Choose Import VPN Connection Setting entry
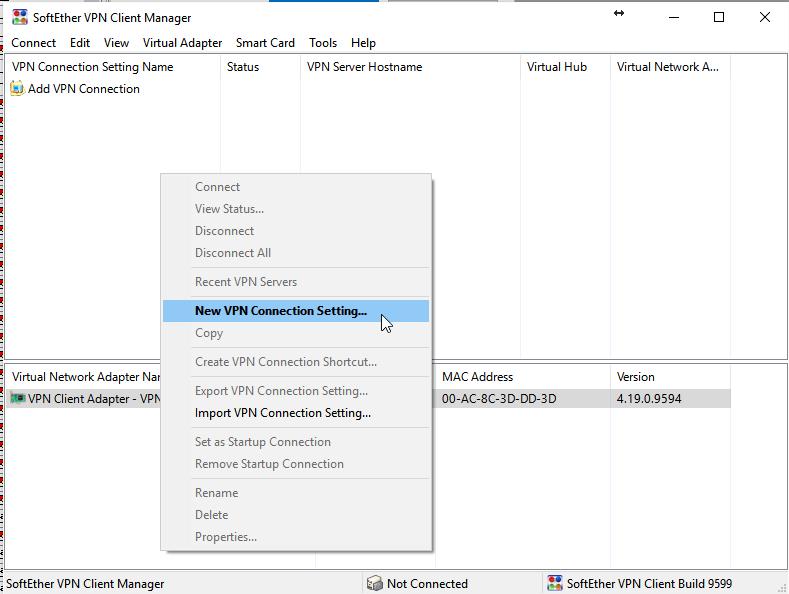 [x=296, y=413]
